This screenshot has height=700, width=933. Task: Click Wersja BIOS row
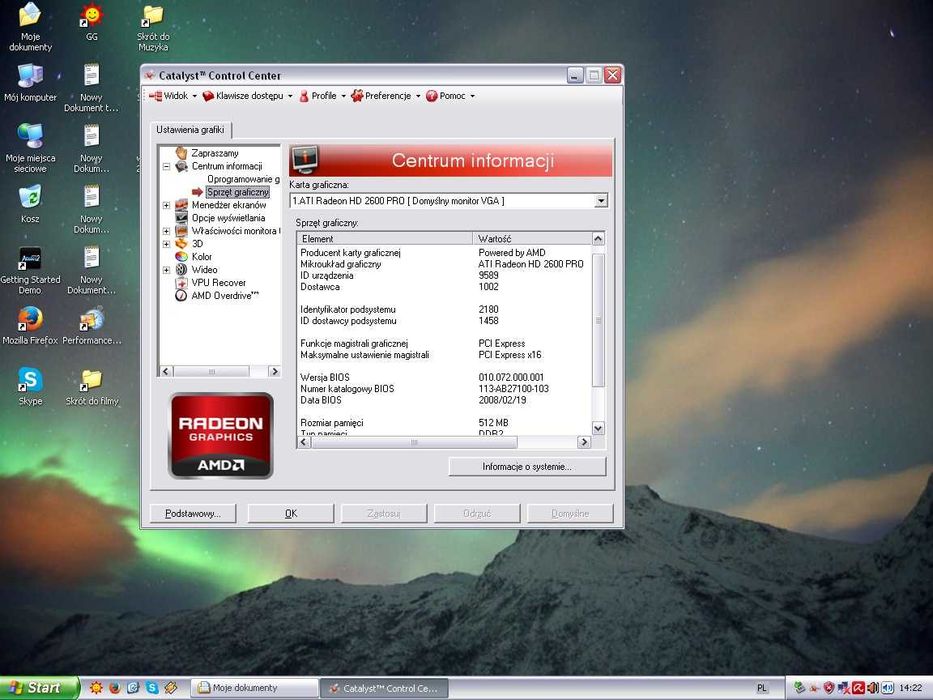[x=444, y=377]
